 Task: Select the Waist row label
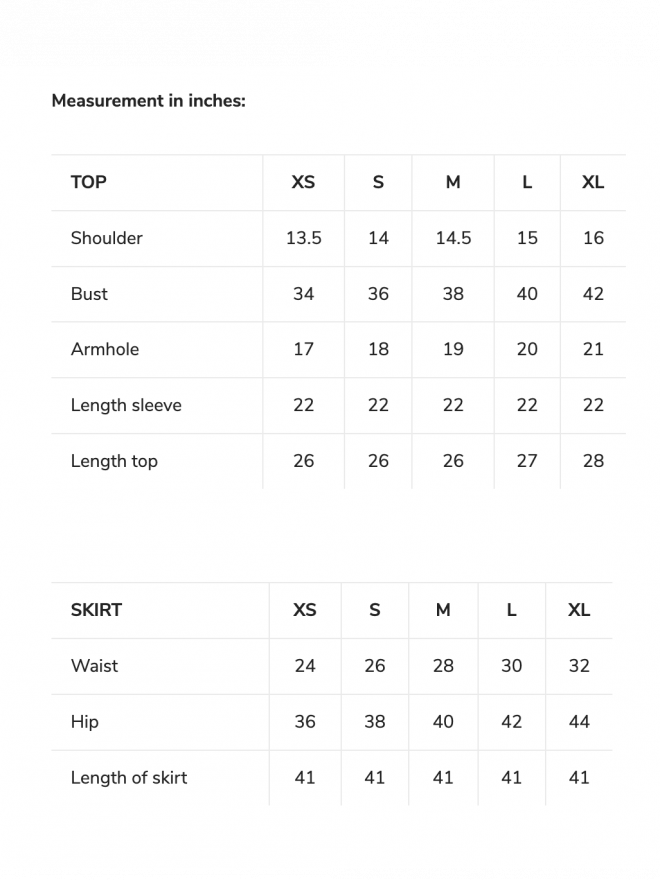tap(94, 666)
